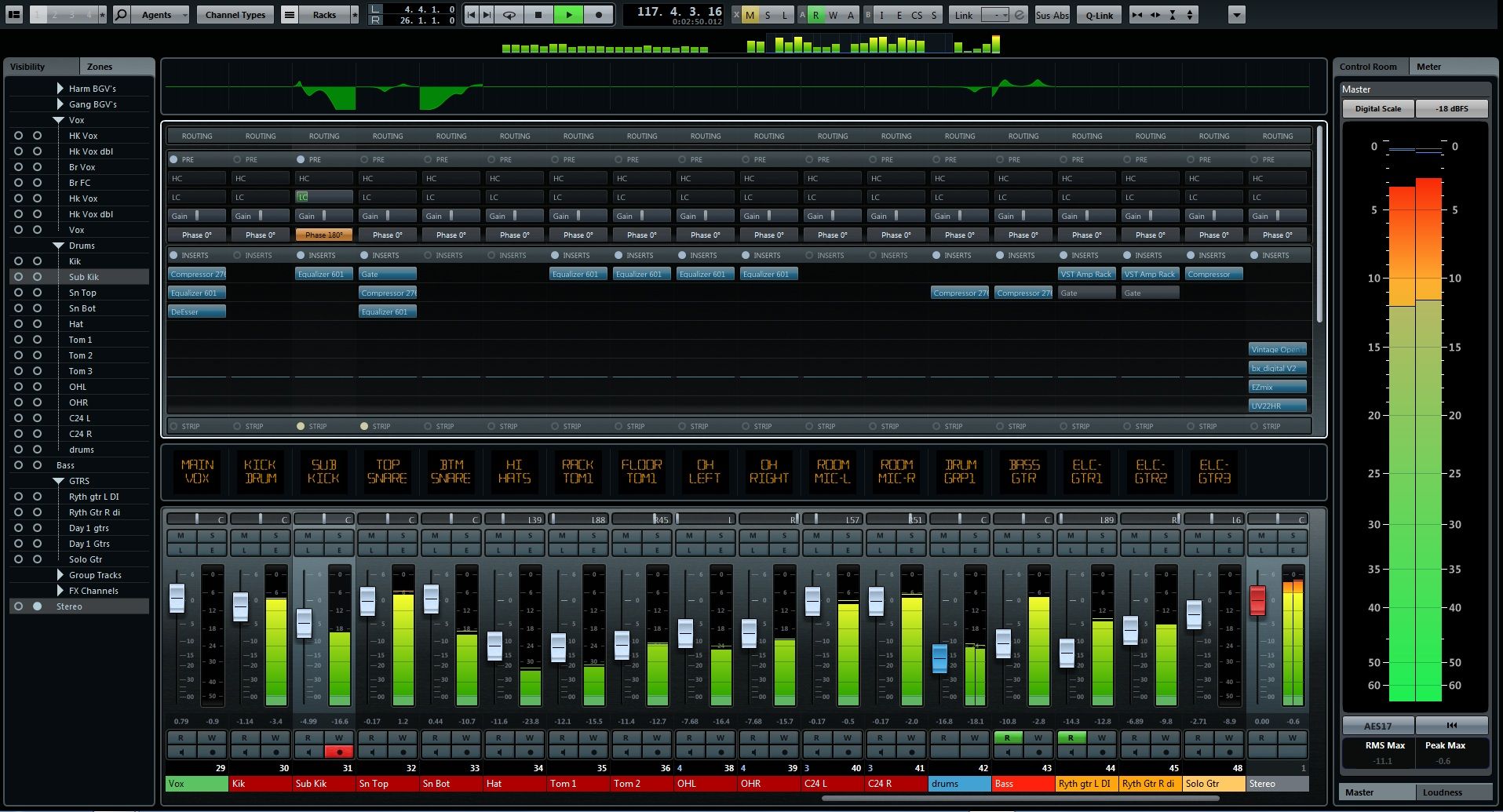Select the Master tab at panel bottom
Screen dimensions: 1503x812
[1377, 792]
